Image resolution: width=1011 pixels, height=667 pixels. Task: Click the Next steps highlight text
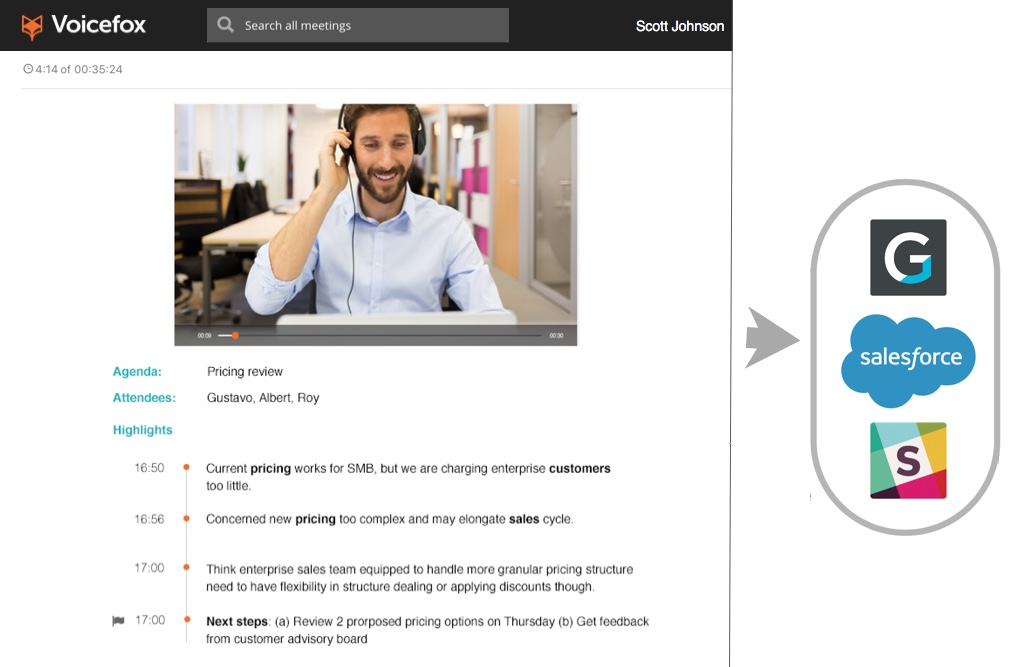pos(427,630)
